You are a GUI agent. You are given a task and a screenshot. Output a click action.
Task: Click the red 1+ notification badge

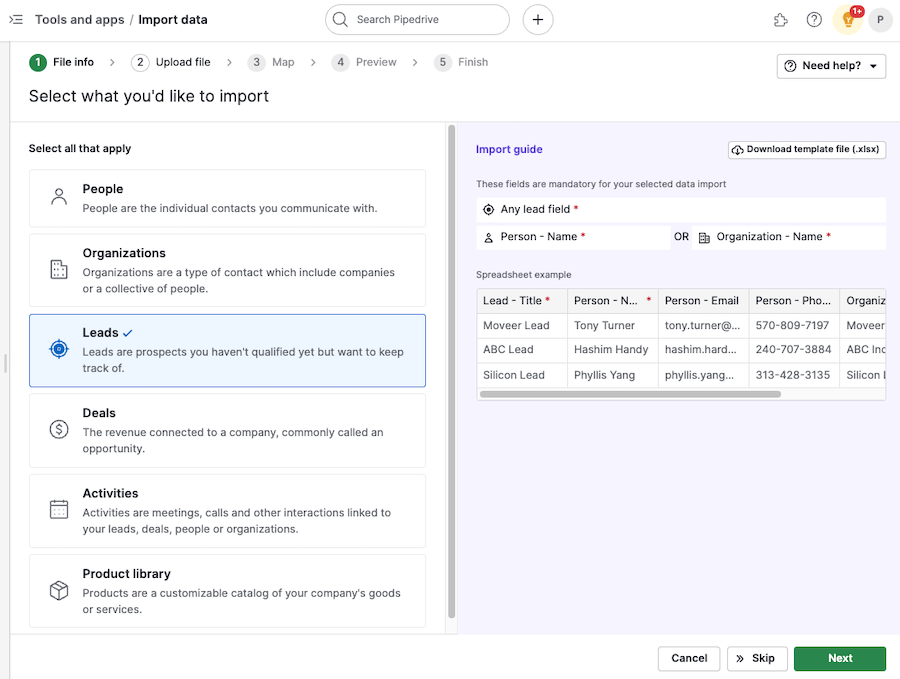click(x=857, y=11)
